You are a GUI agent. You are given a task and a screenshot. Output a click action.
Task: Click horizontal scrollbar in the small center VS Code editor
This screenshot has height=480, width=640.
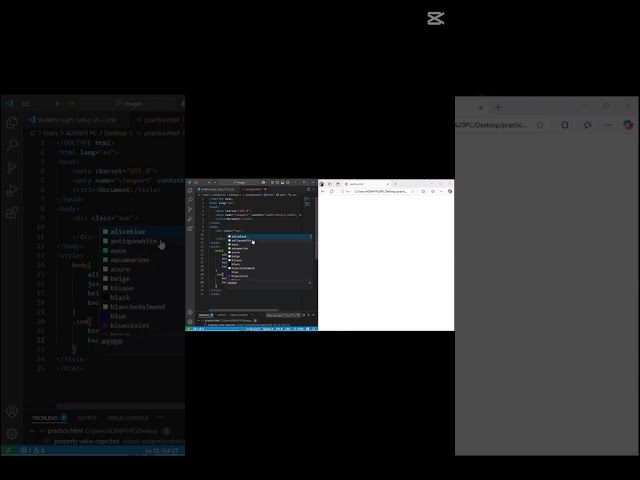(x=243, y=310)
